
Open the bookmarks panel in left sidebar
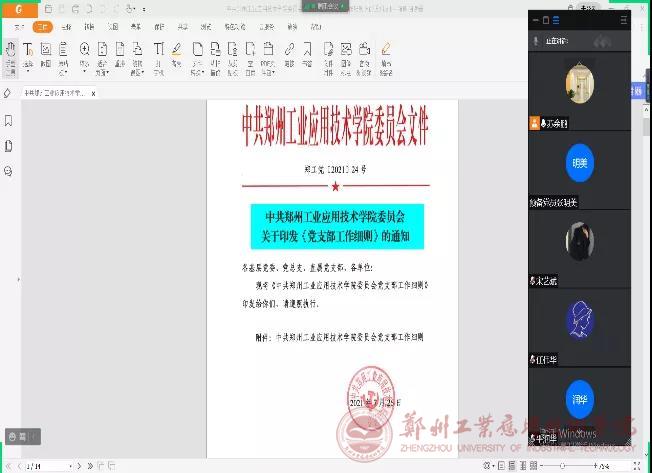click(8, 121)
